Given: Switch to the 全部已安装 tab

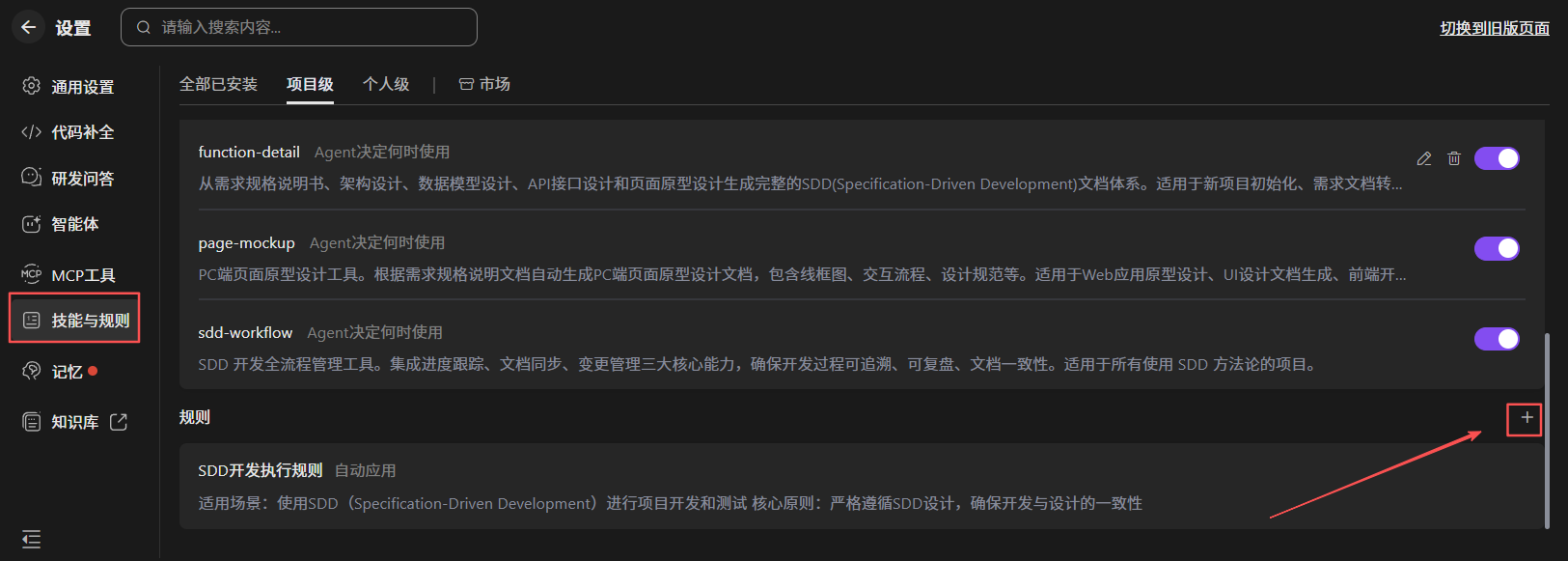Looking at the screenshot, I should 218,85.
